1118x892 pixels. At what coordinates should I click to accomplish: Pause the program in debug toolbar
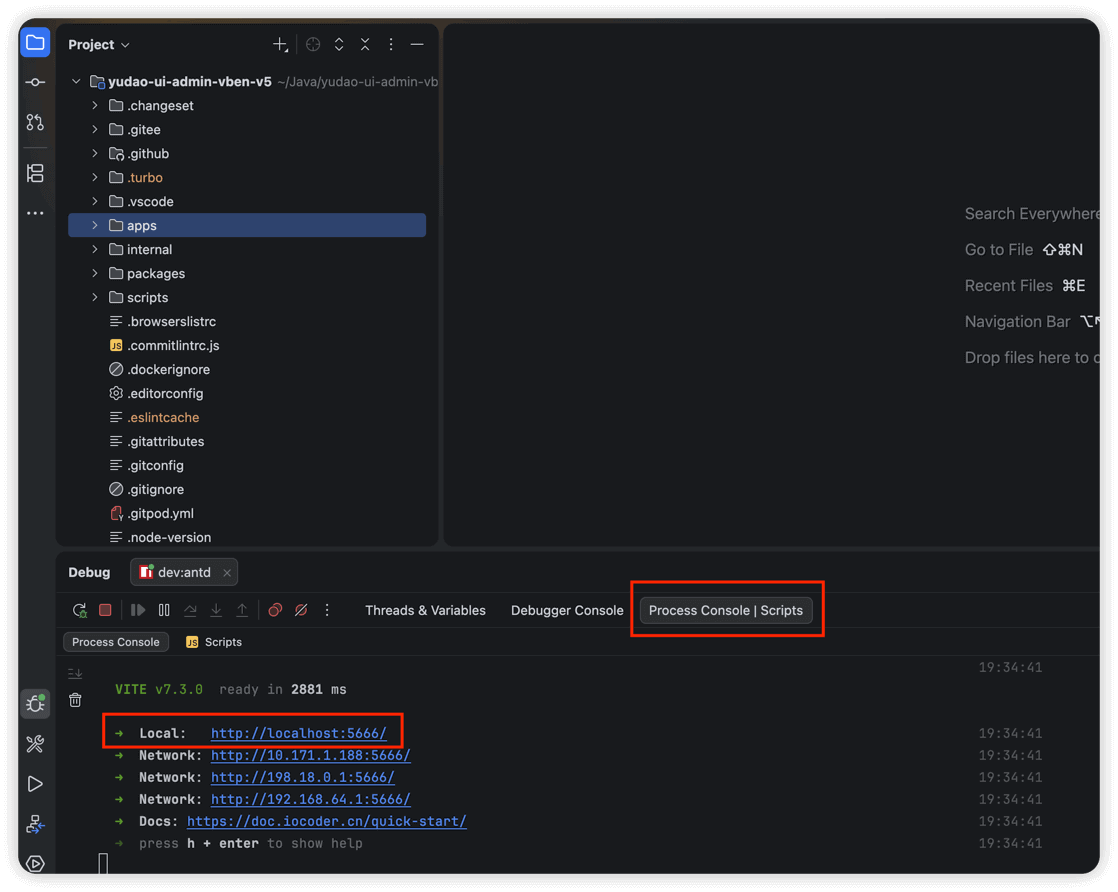pos(164,610)
